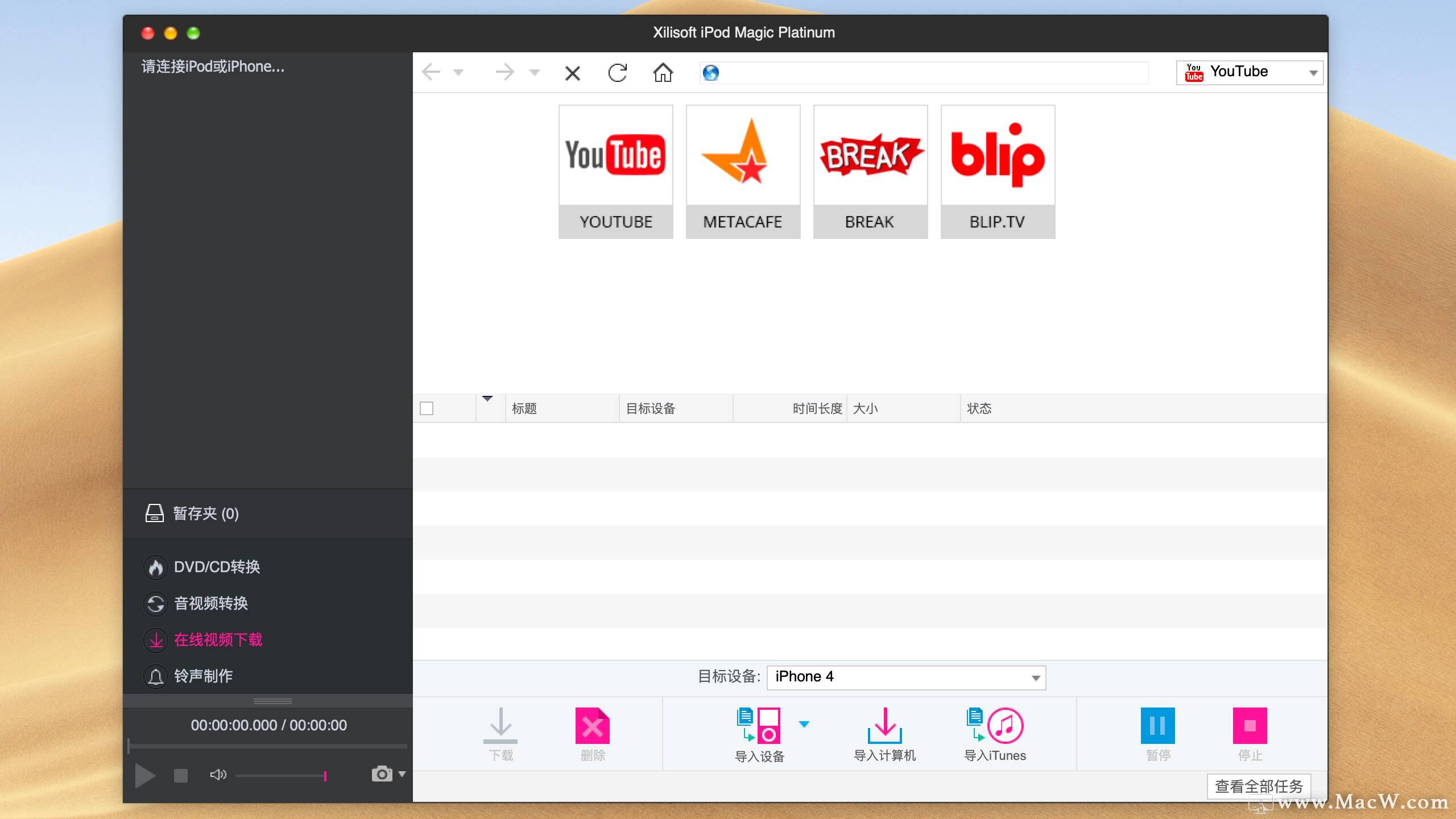Adjust the volume slider
Image resolution: width=1456 pixels, height=819 pixels.
coord(281,776)
